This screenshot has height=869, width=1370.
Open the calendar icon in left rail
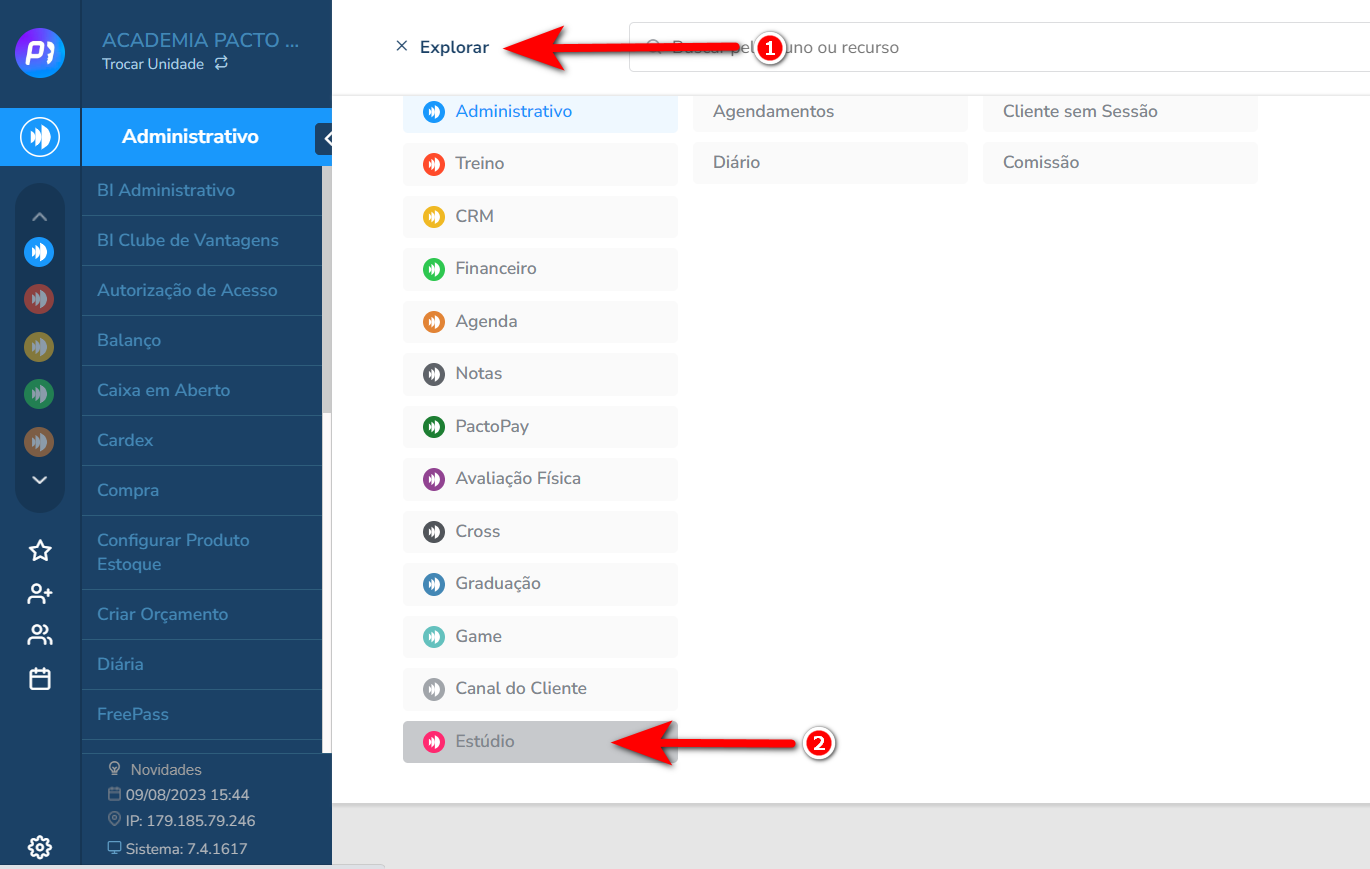click(x=40, y=679)
